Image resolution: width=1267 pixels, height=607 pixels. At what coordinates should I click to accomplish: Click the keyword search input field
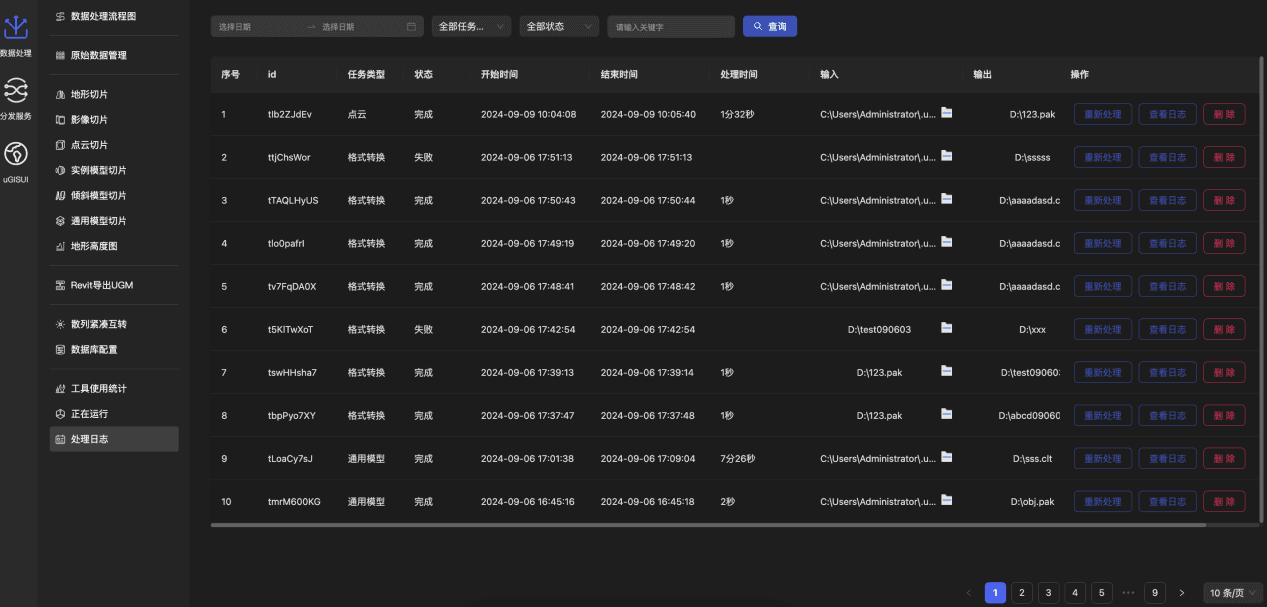670,27
